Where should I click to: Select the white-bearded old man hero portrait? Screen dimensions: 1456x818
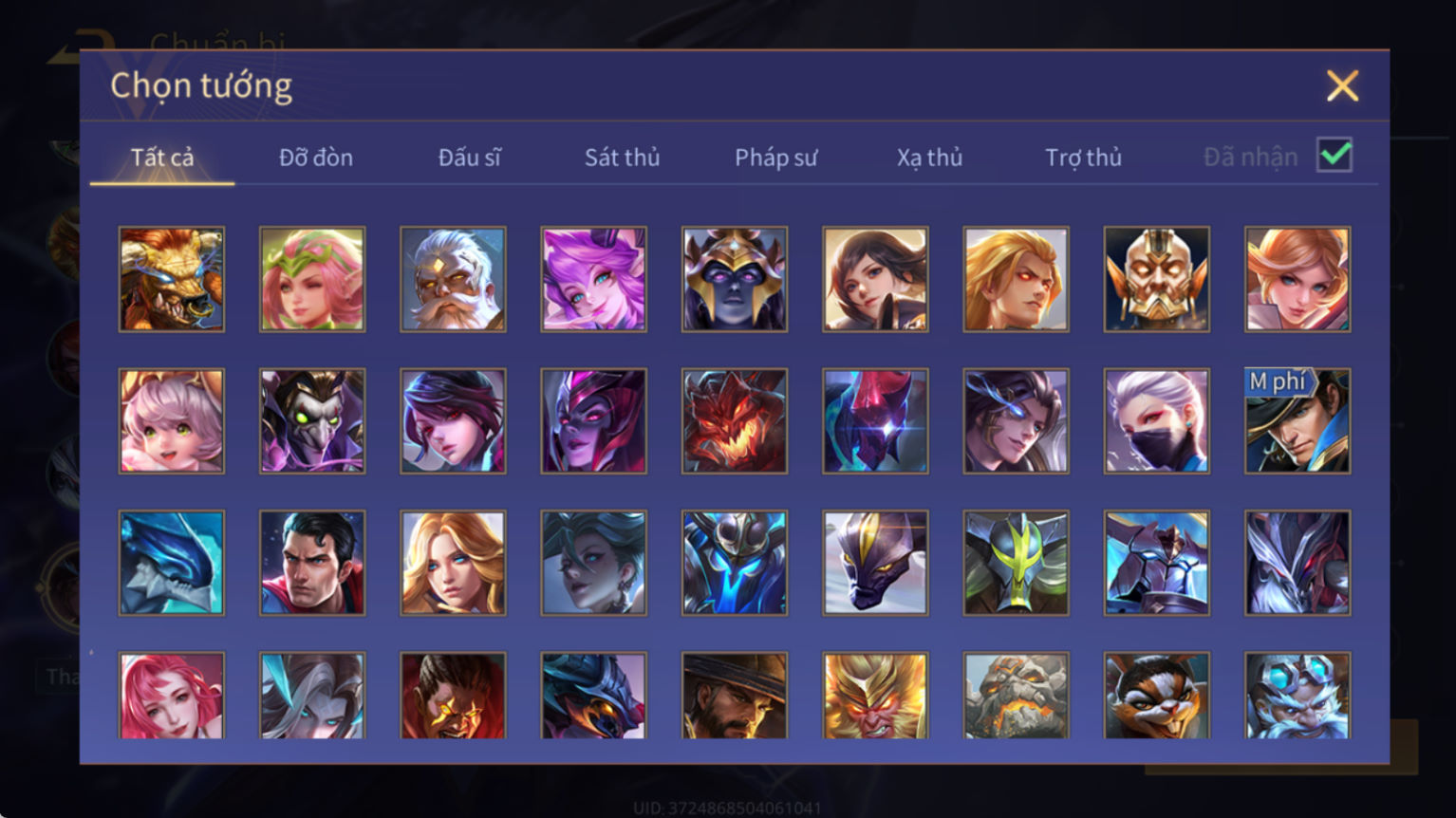click(x=453, y=279)
